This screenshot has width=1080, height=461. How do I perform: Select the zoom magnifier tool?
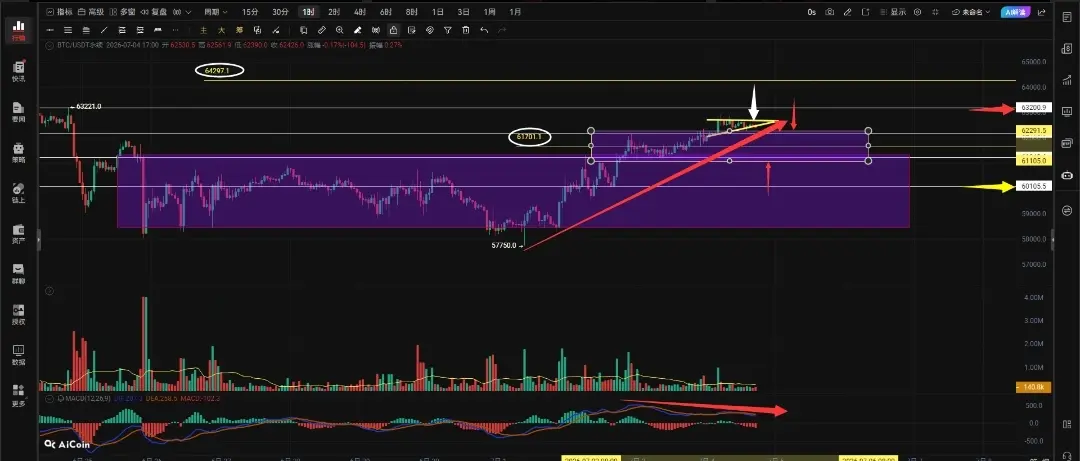(x=340, y=30)
